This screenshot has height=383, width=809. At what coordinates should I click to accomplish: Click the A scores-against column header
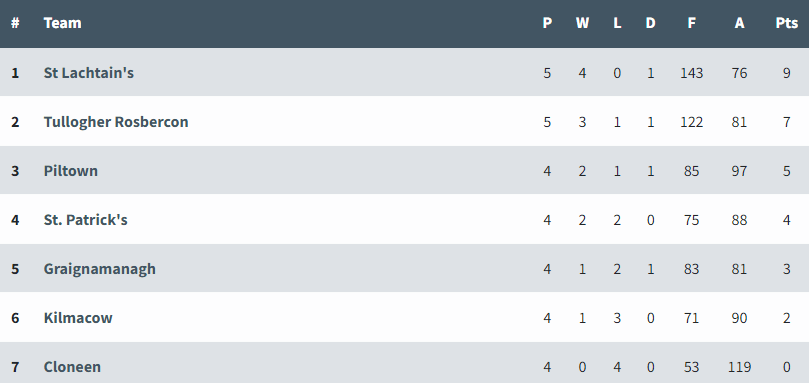[x=739, y=23]
